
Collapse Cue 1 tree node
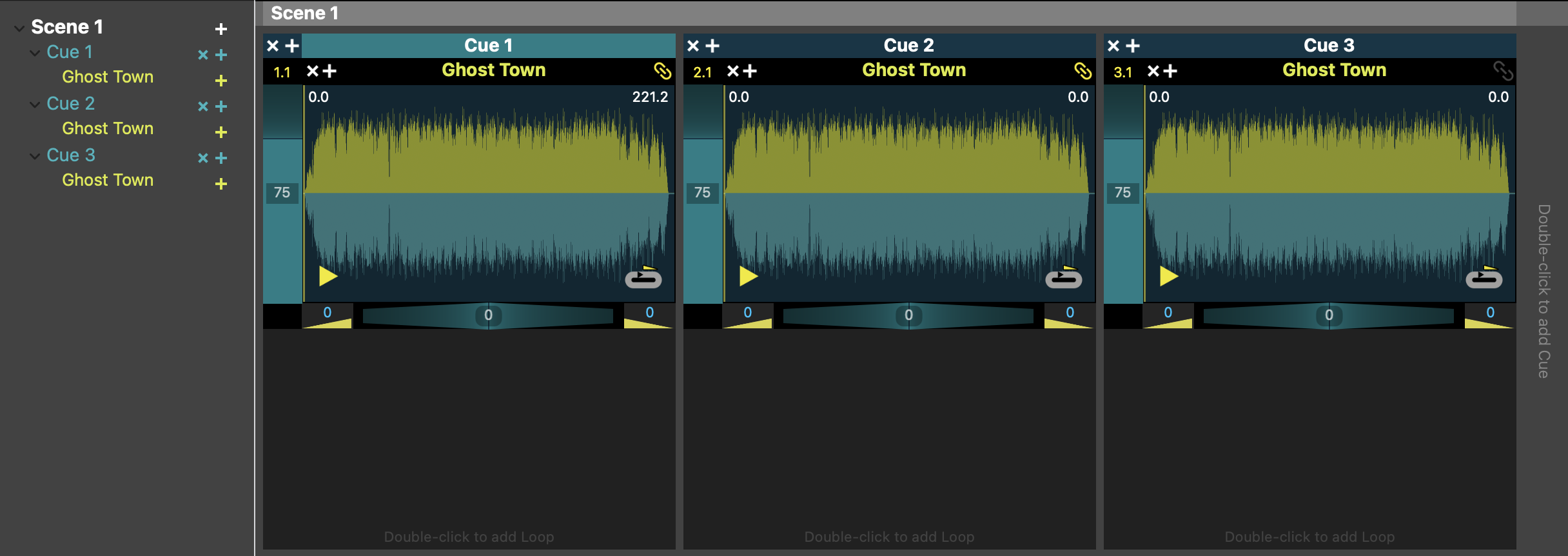point(35,53)
